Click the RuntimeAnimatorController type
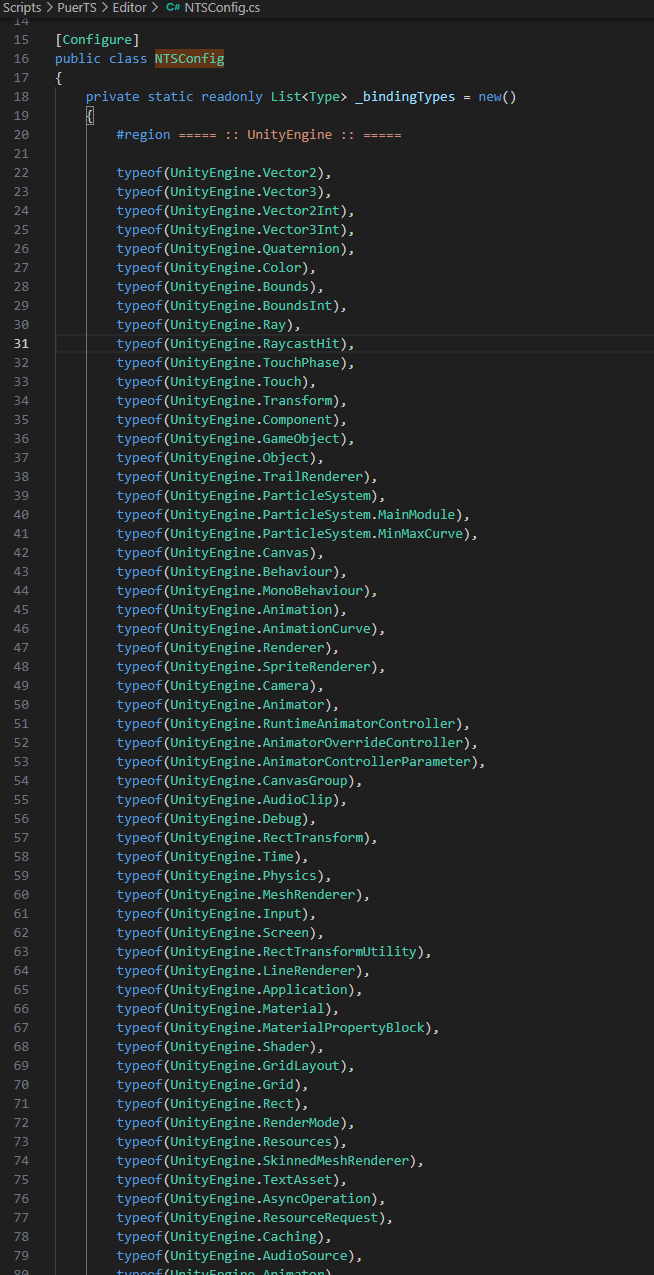 click(358, 724)
